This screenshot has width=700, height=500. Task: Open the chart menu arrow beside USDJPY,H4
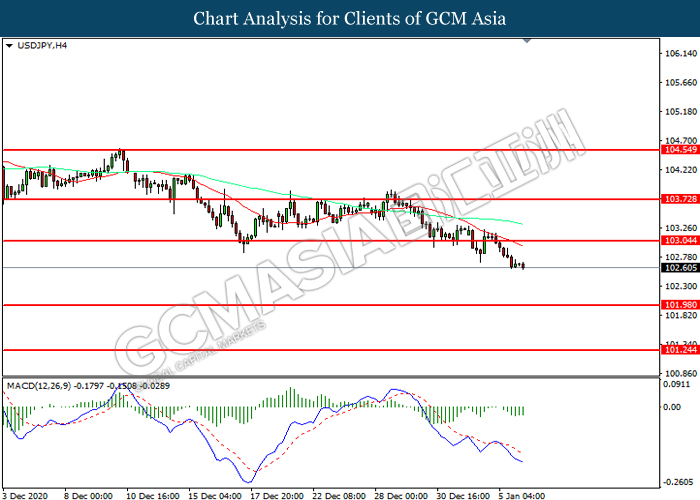click(9, 46)
